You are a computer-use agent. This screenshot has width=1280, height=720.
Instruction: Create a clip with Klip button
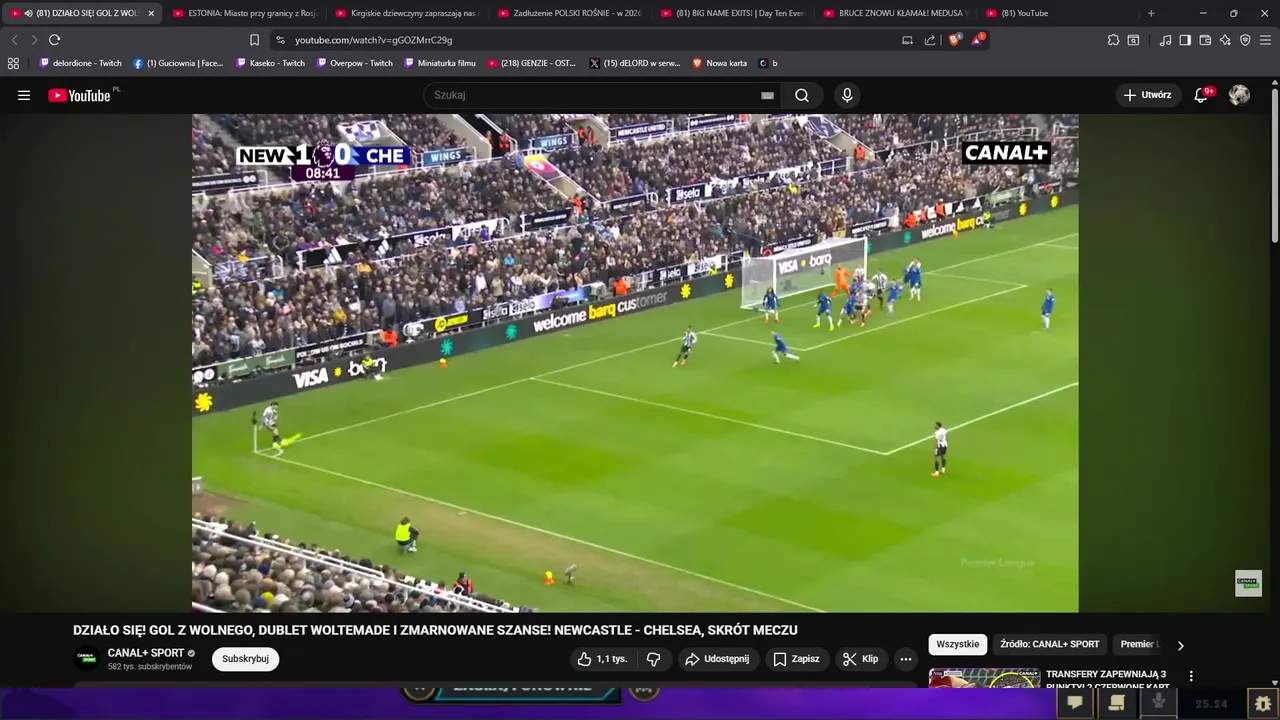[x=860, y=659]
